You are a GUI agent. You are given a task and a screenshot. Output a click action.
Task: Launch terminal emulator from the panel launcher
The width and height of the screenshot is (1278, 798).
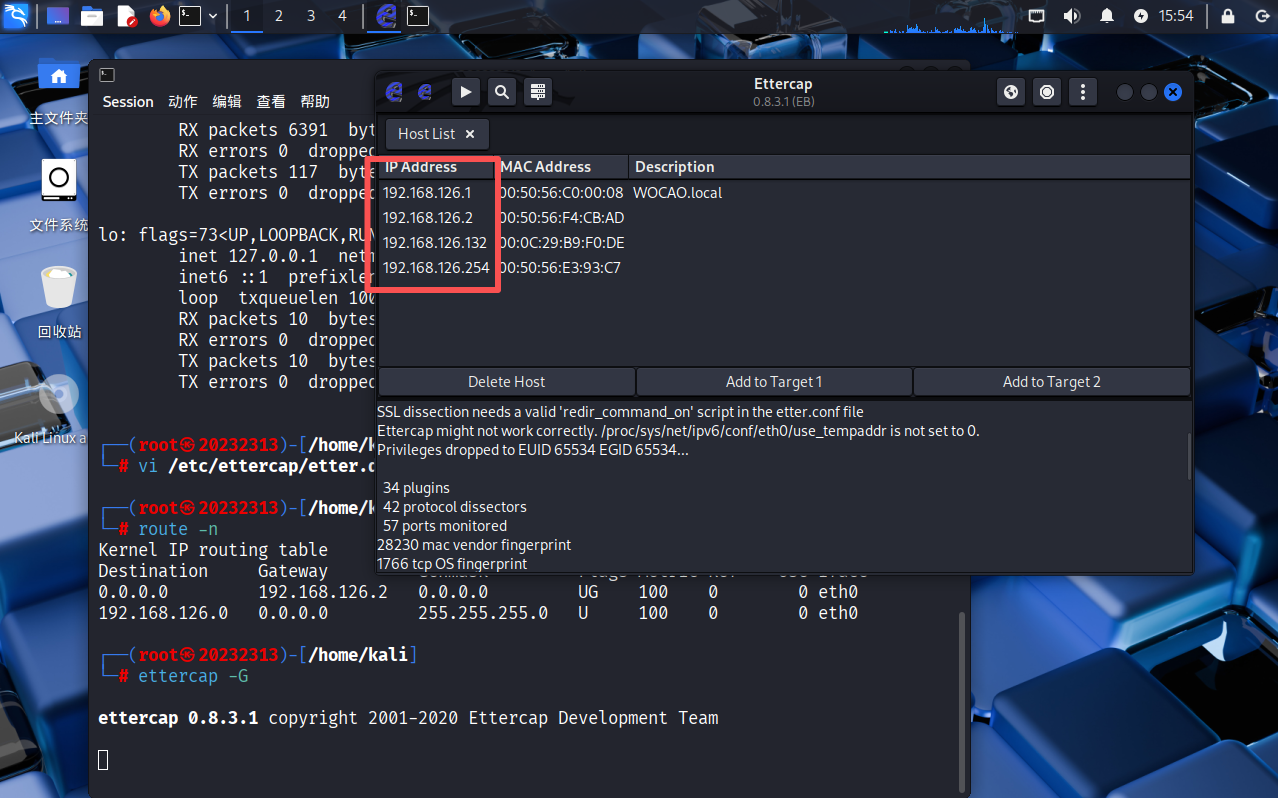(x=190, y=16)
